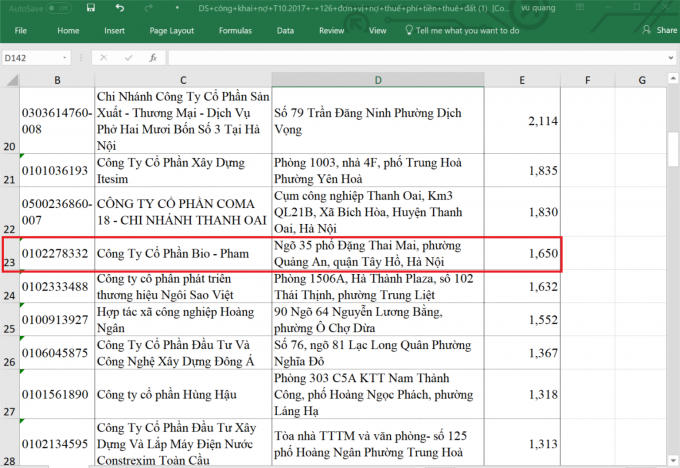Viewport: 680px width, 468px height.
Task: Toggle the AutoSave switch
Action: (x=59, y=8)
